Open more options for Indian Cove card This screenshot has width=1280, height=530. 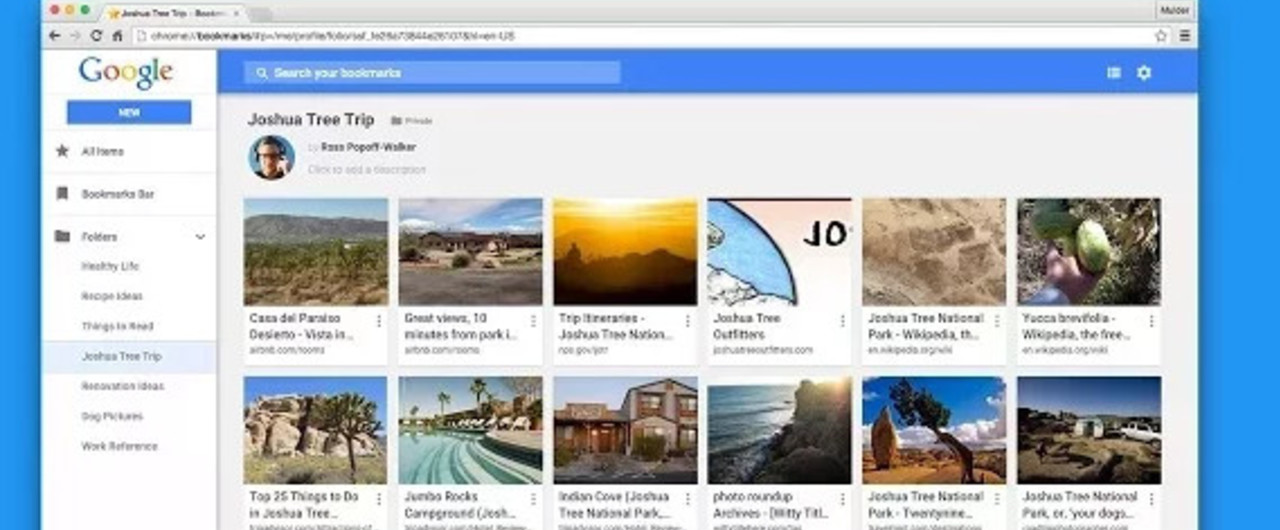pyautogui.click(x=687, y=499)
